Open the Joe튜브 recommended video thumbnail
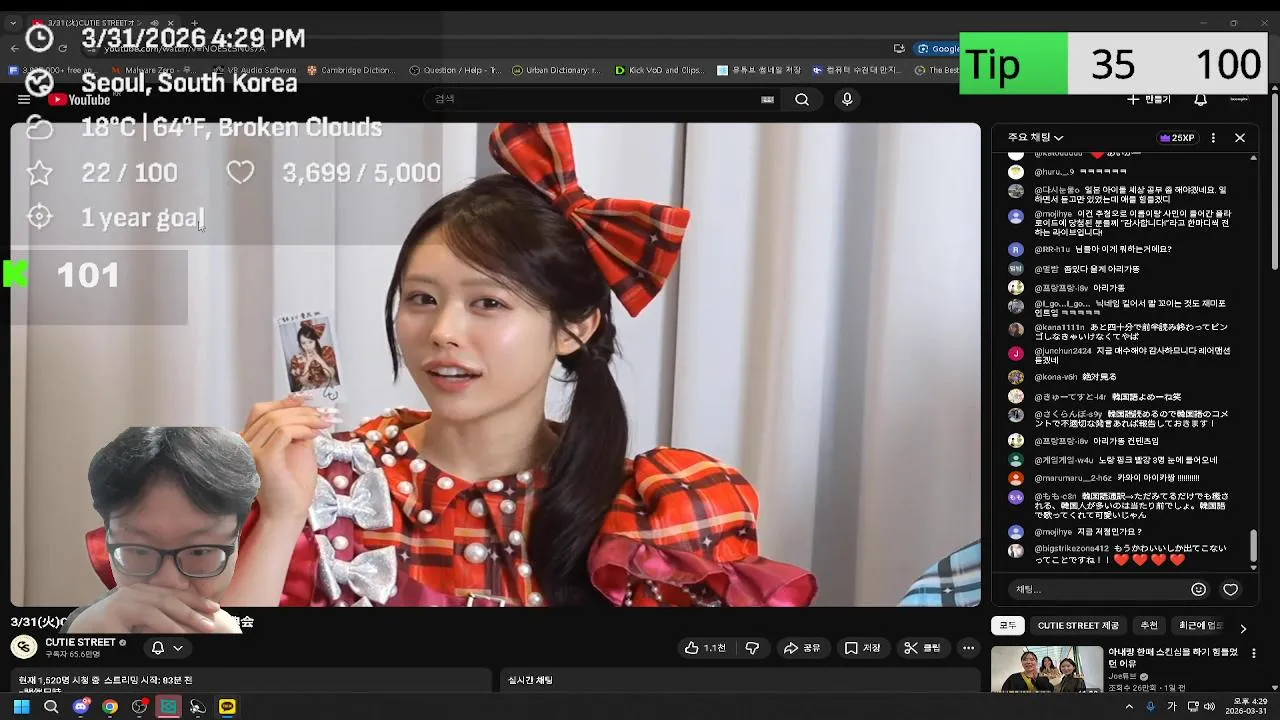The width and height of the screenshot is (1280, 720). point(1047,669)
